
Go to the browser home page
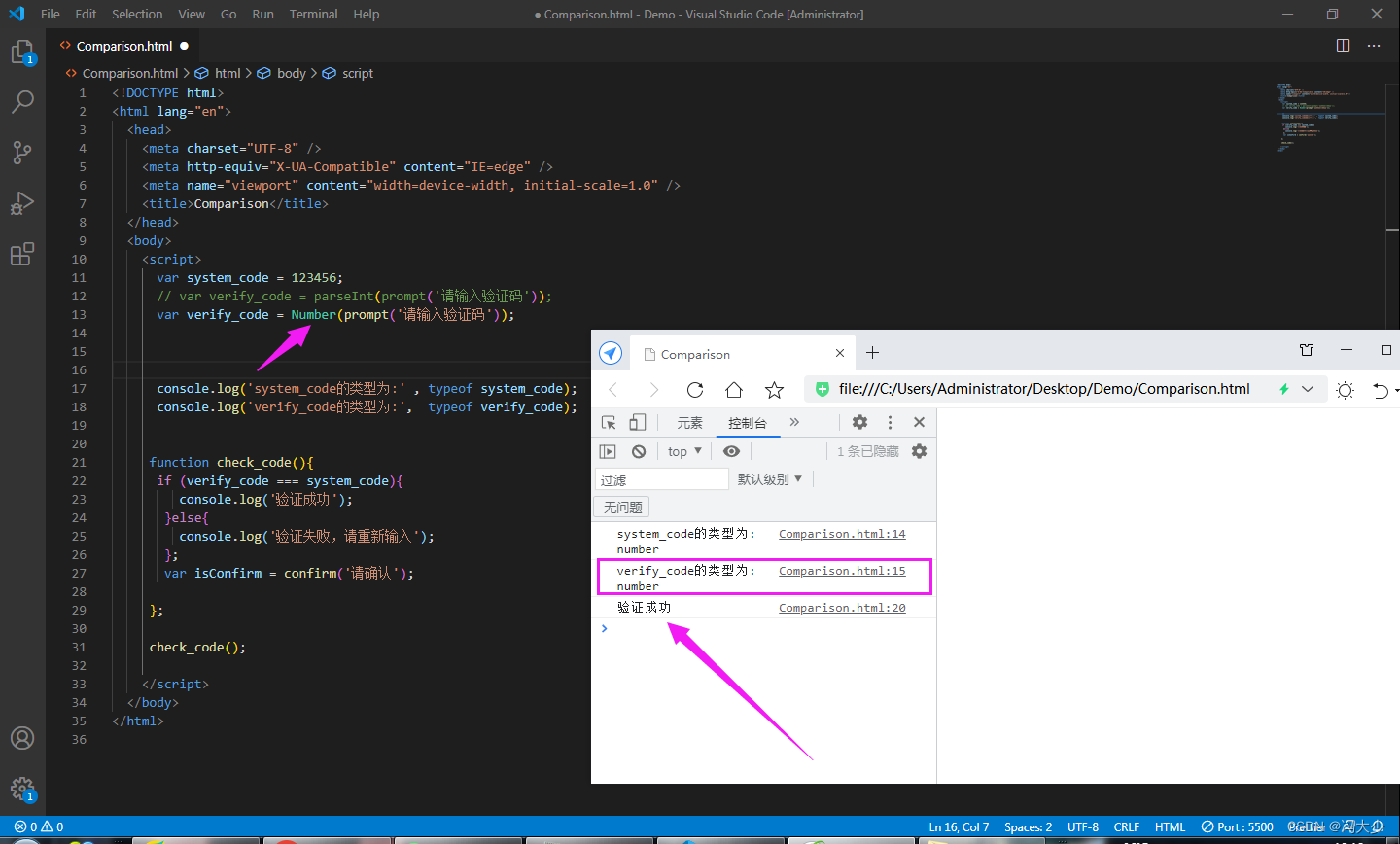734,390
